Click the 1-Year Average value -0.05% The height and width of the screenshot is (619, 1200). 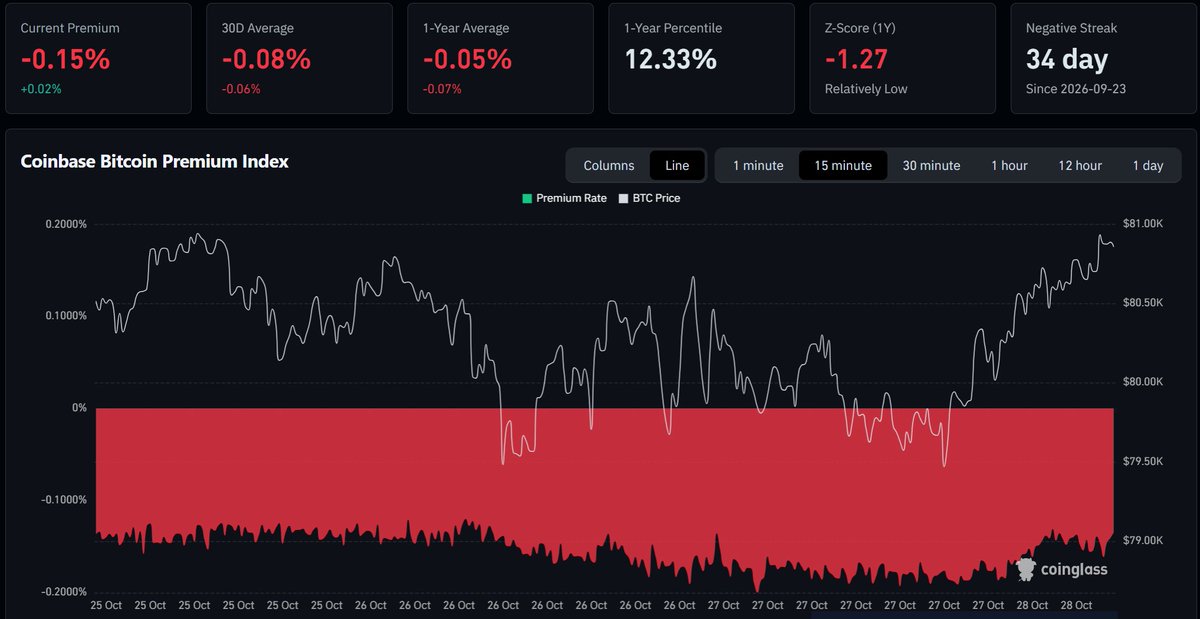(467, 59)
